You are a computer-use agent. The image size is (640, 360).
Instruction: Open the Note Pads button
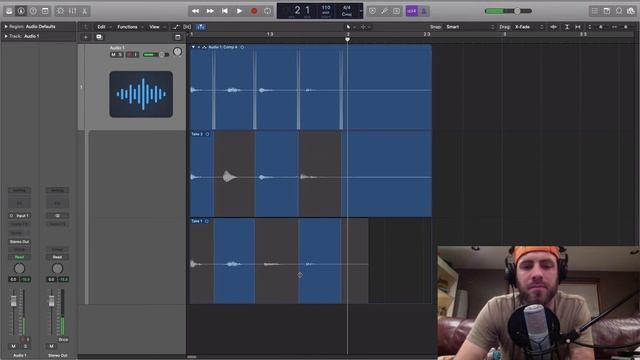click(607, 11)
